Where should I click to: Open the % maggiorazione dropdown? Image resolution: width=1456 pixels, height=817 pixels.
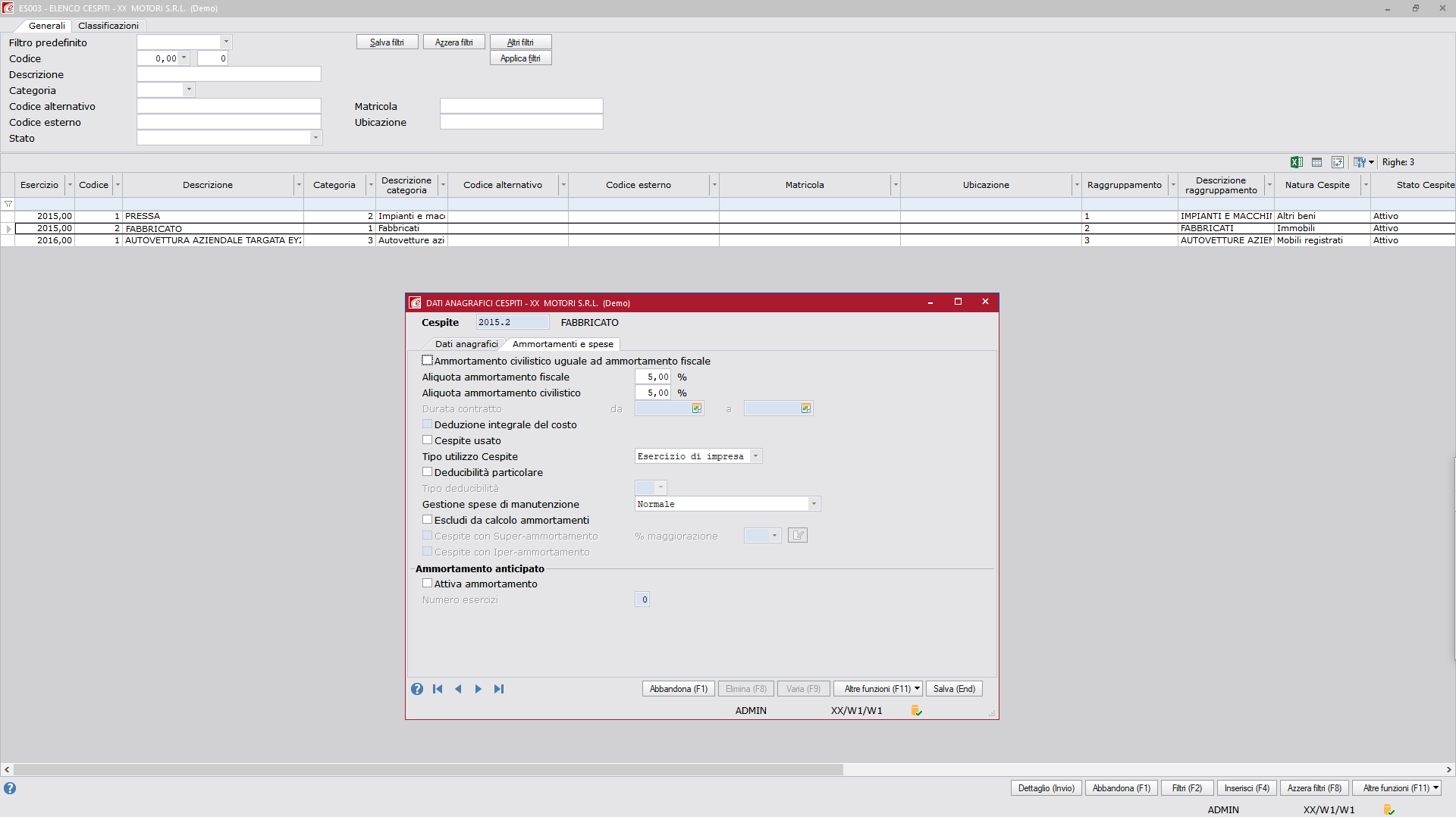coord(774,536)
